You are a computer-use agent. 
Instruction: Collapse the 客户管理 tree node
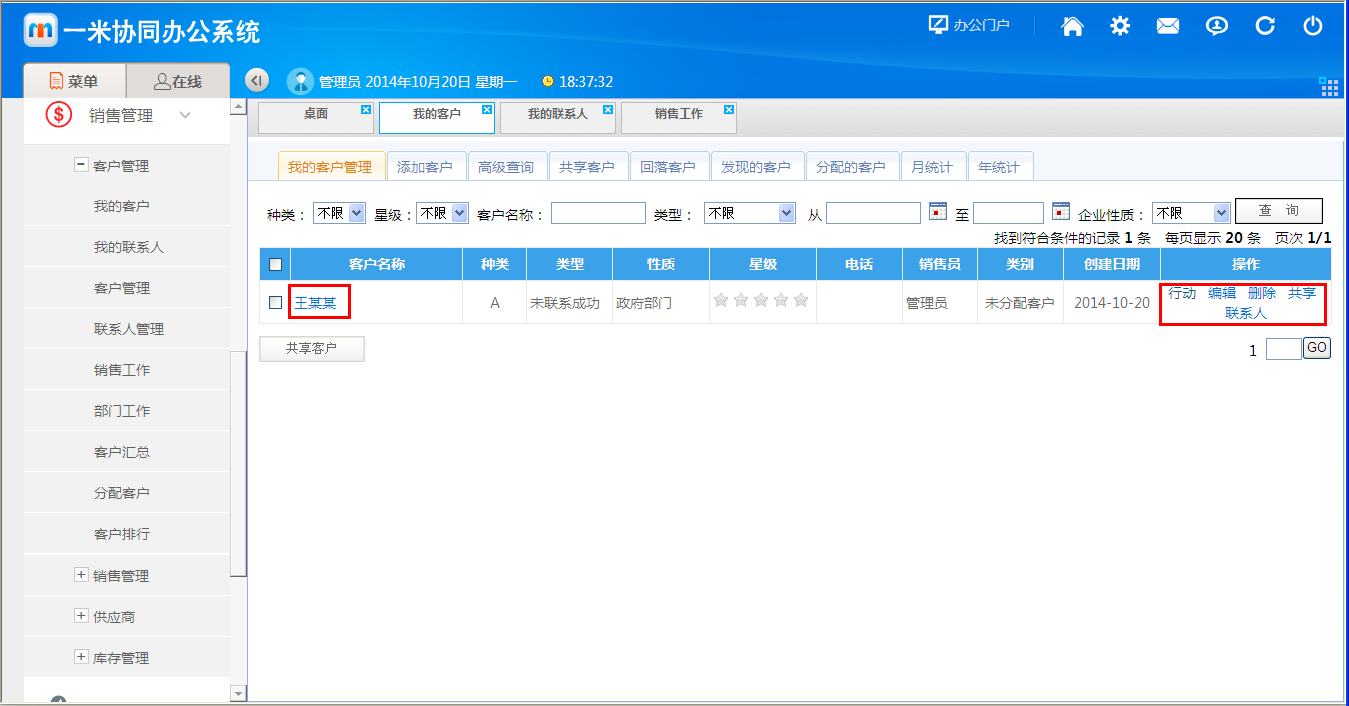[81, 165]
